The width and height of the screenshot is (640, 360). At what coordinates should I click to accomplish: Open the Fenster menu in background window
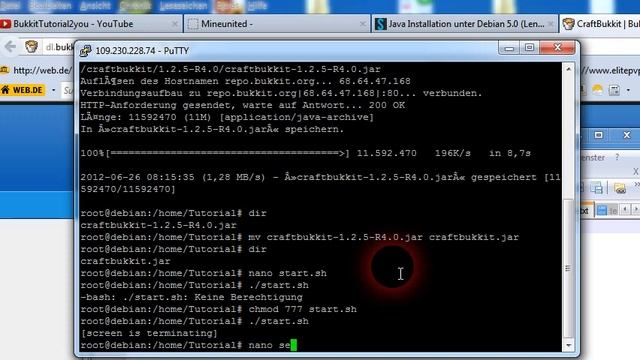pyautogui.click(x=592, y=158)
